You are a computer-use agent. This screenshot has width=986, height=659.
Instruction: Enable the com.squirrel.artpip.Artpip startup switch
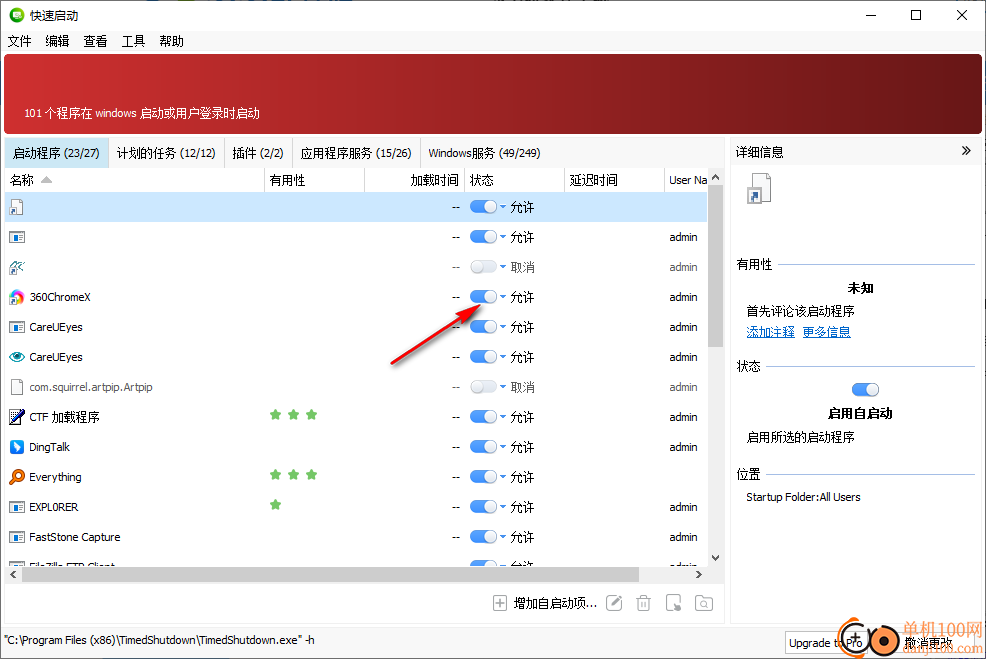point(483,387)
